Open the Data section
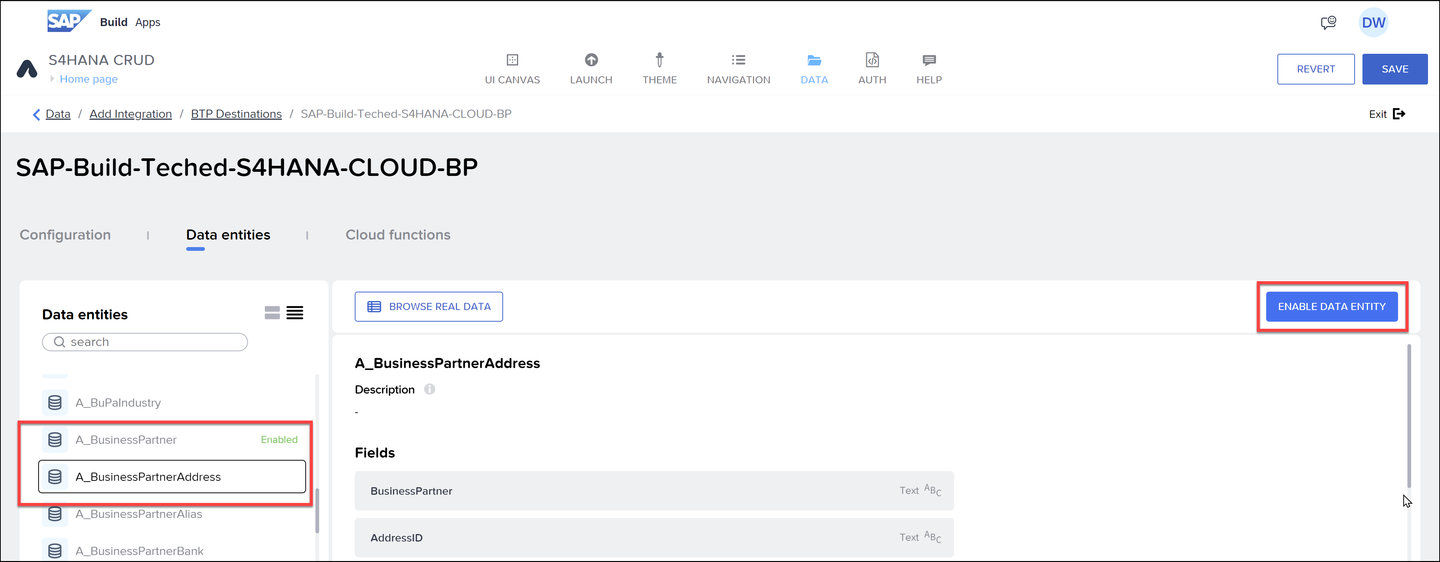 pos(814,69)
